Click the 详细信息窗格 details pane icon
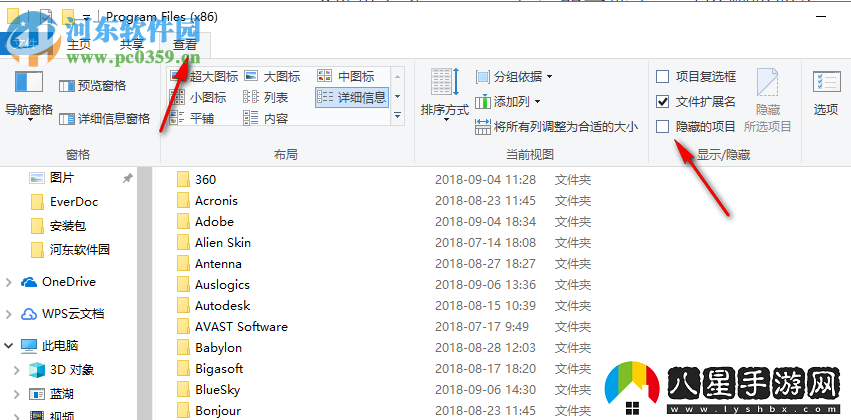This screenshot has height=420, width=851. (x=67, y=119)
